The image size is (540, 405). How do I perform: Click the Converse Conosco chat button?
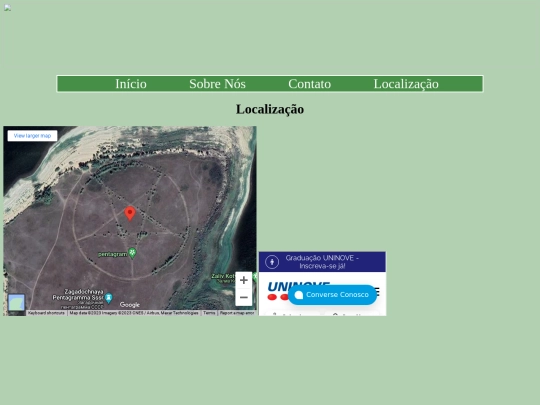332,295
